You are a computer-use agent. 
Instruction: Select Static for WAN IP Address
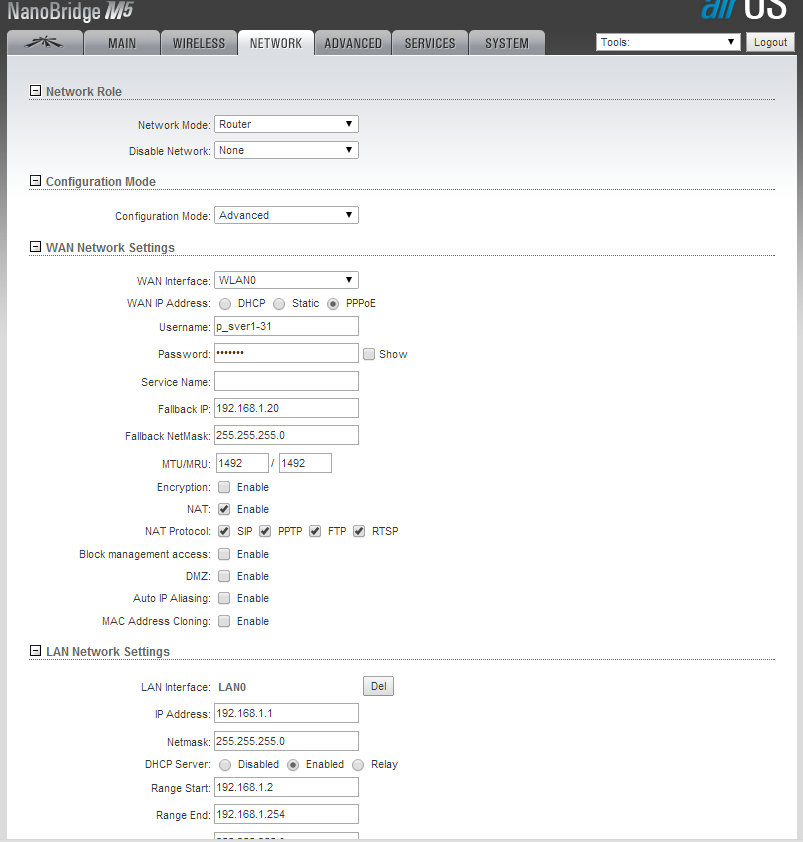point(279,304)
